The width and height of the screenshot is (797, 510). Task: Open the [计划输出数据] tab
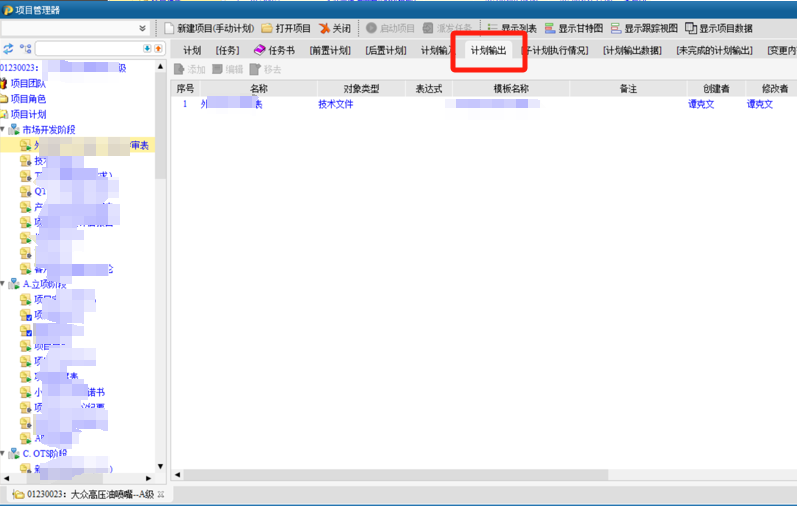point(632,50)
